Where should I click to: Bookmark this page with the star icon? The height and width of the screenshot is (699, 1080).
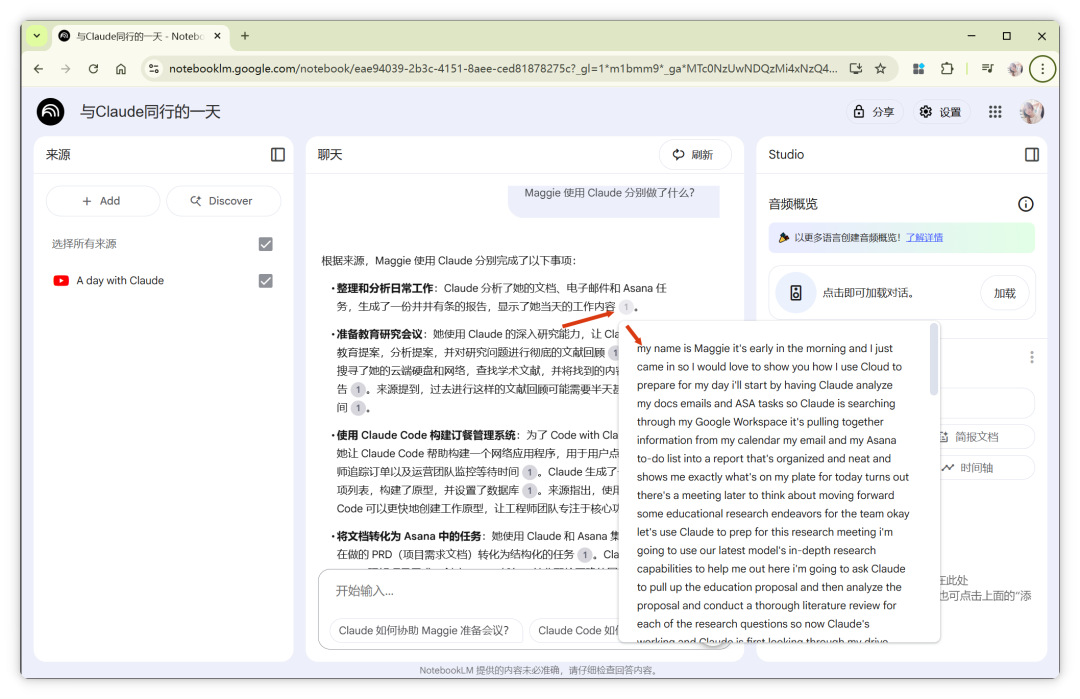click(880, 68)
